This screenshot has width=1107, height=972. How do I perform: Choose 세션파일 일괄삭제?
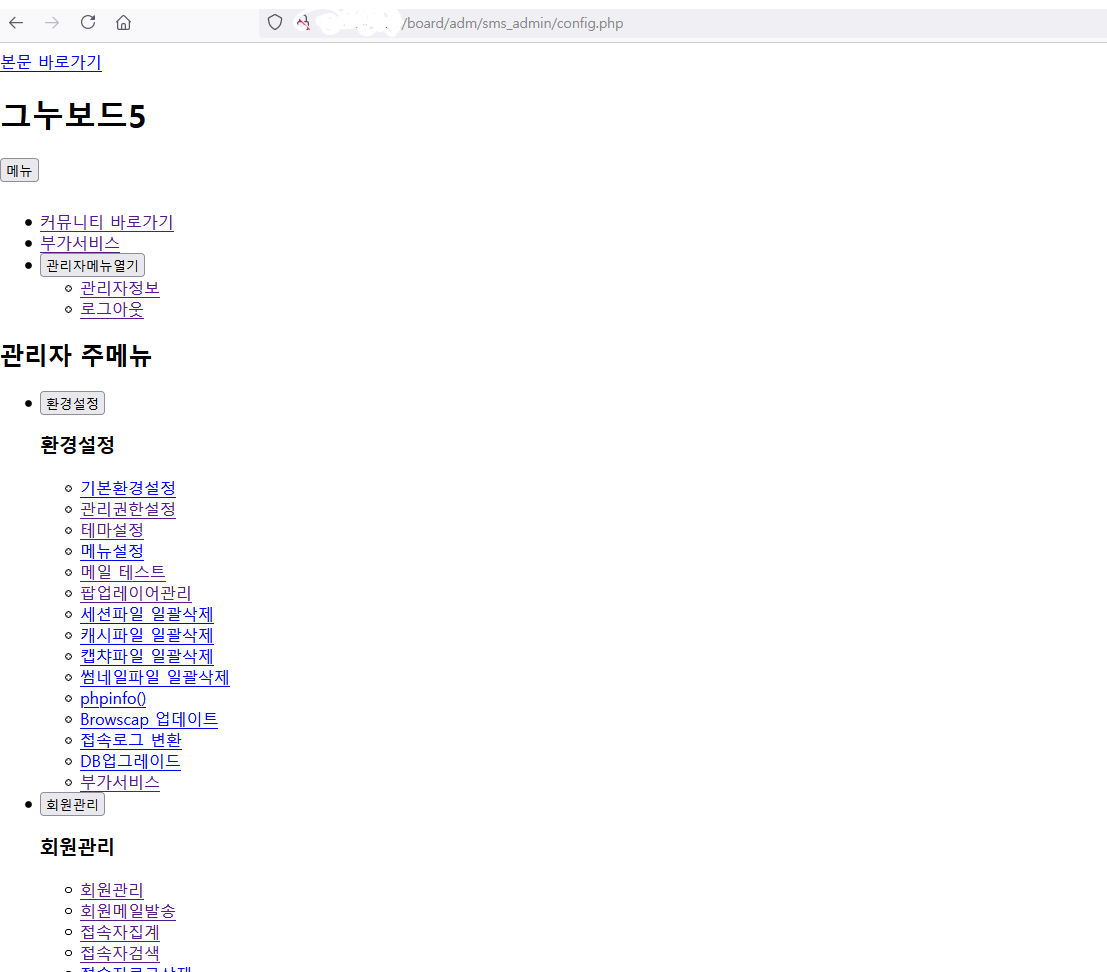[147, 615]
